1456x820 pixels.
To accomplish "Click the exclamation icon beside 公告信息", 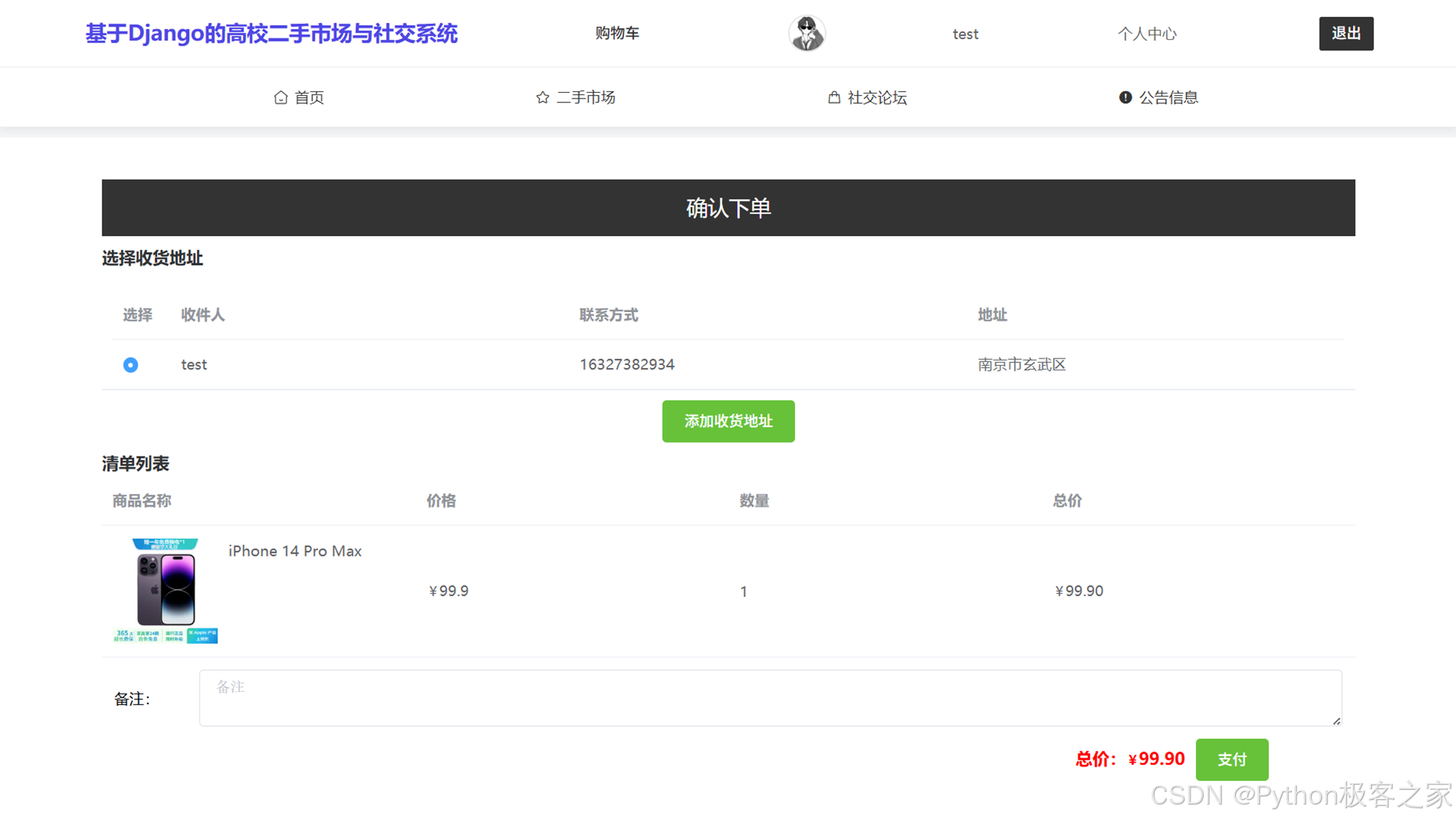I will 1125,97.
